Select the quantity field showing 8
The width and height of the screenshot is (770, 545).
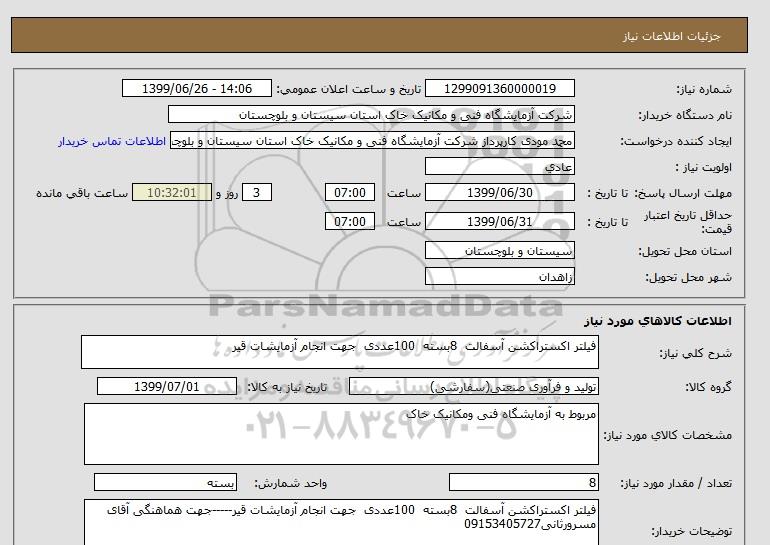point(523,483)
